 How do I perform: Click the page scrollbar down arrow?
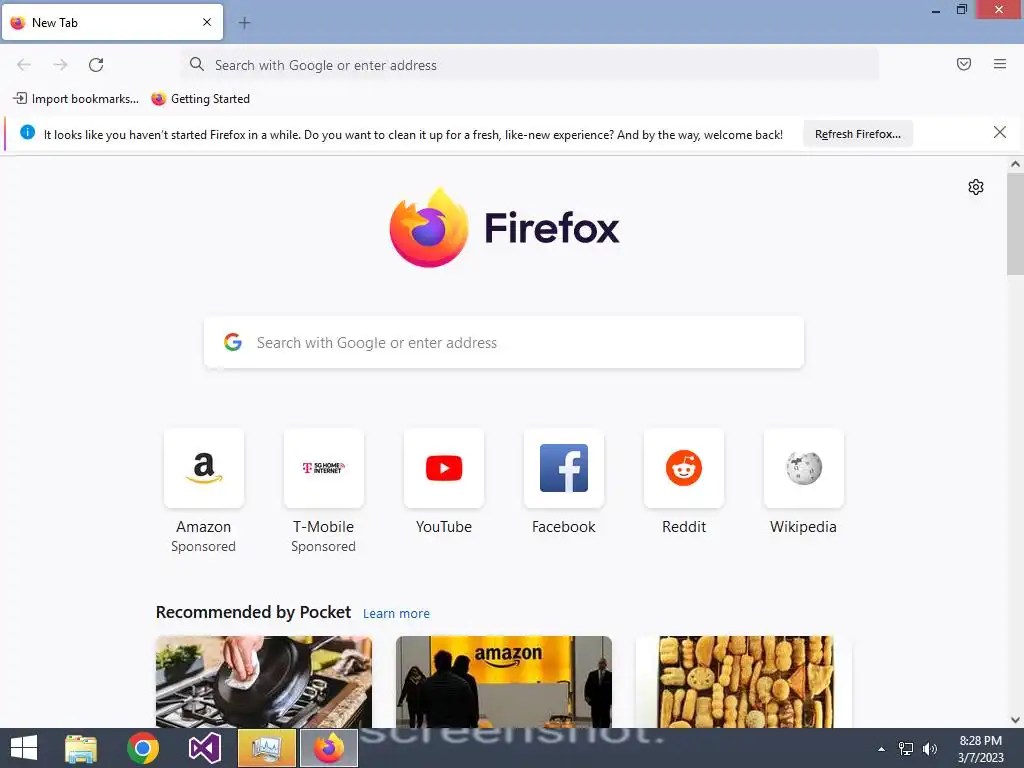1015,720
